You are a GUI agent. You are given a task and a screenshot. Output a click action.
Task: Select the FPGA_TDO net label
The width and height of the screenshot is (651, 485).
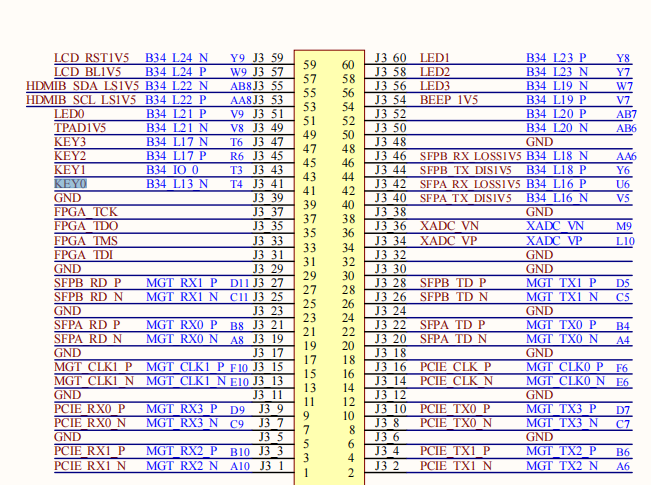click(86, 227)
